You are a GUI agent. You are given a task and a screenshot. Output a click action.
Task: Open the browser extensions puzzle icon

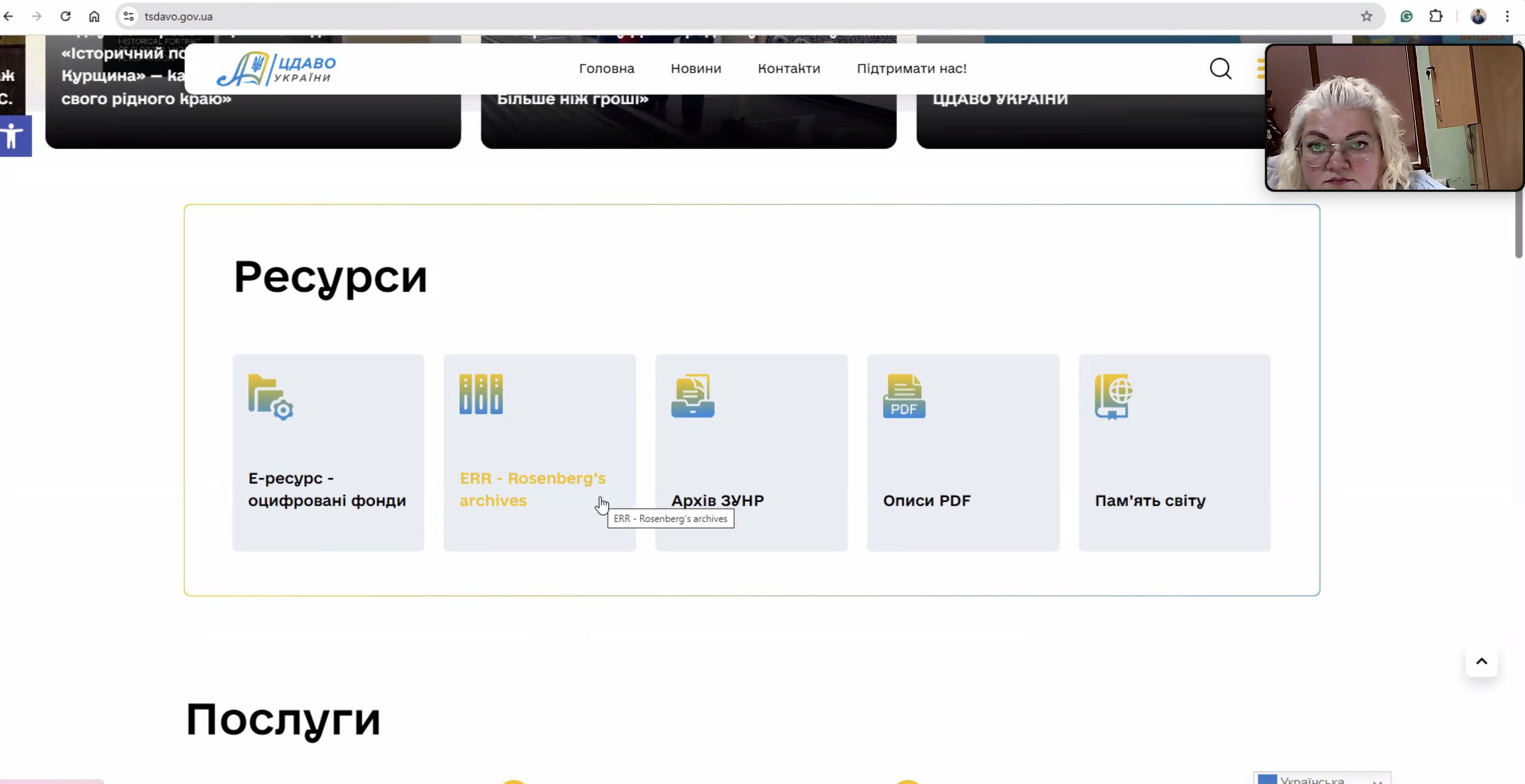click(x=1435, y=17)
